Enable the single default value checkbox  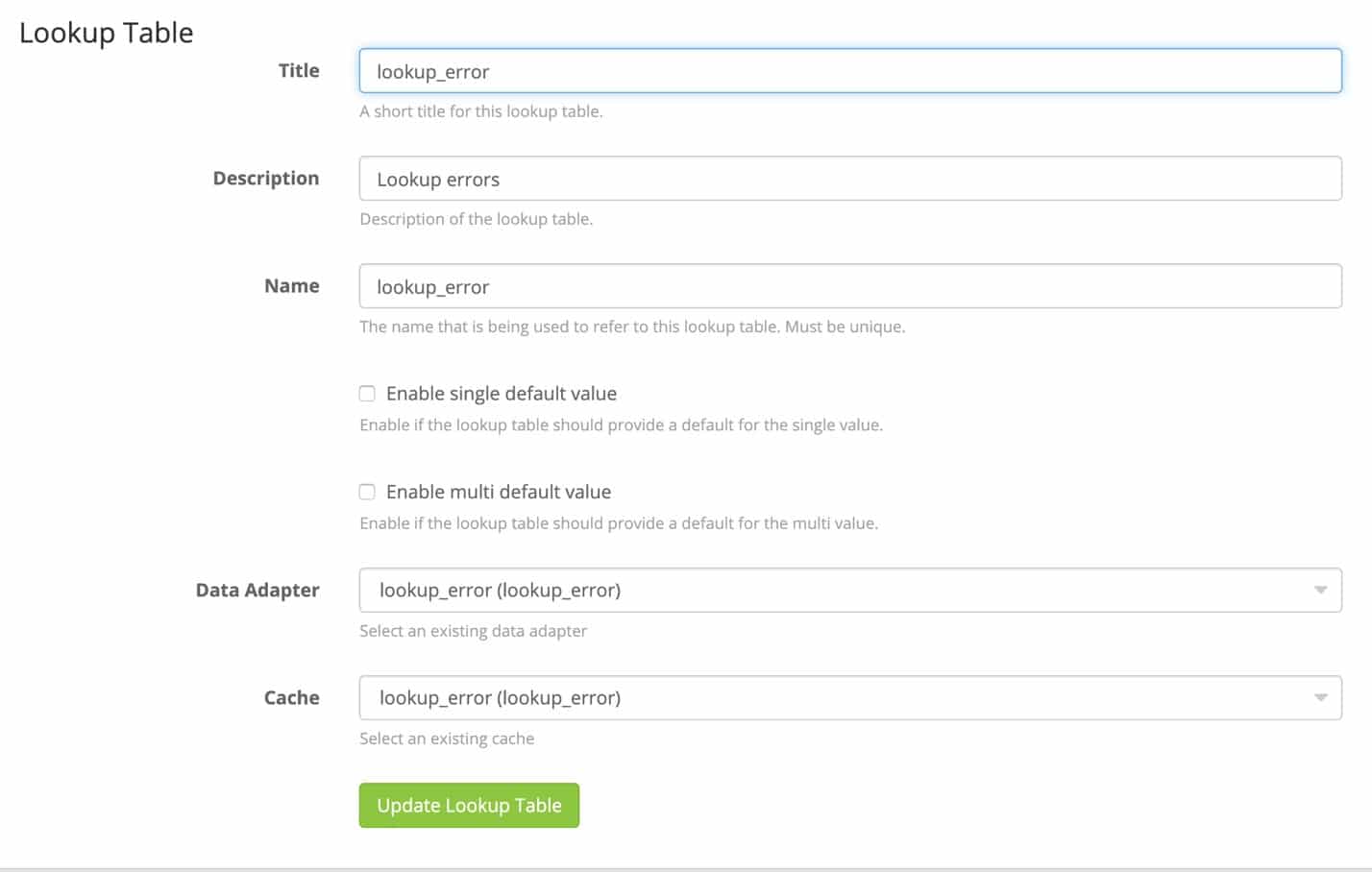367,394
